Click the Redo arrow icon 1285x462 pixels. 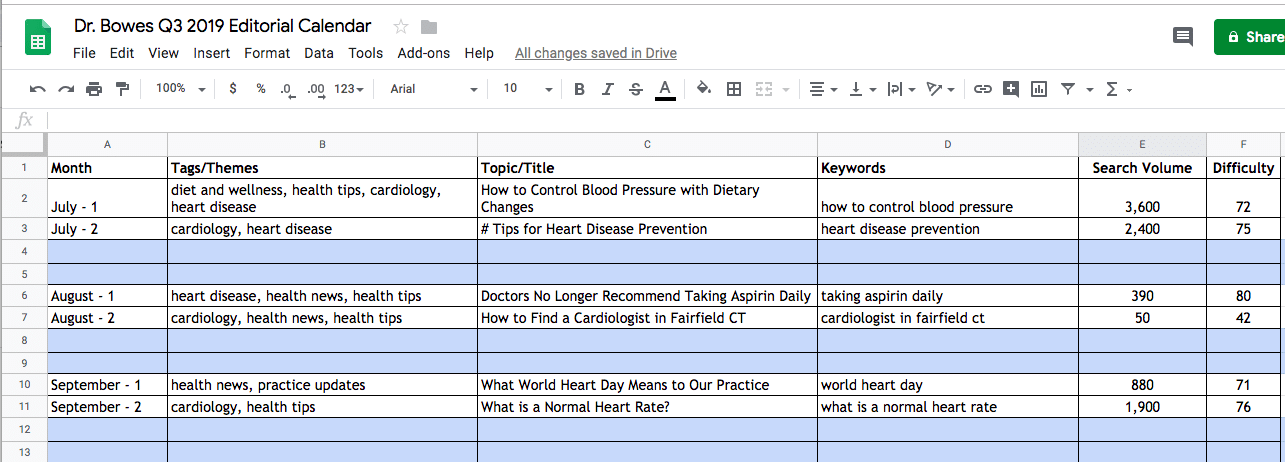(x=66, y=89)
